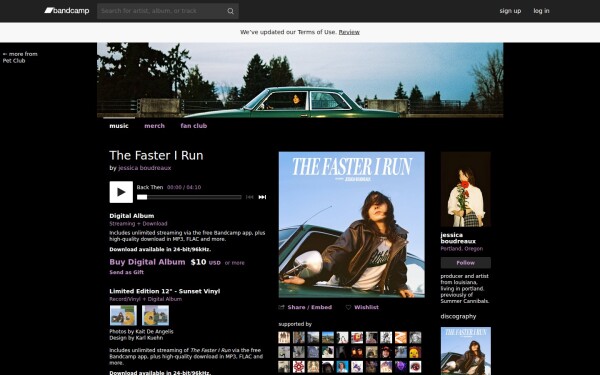
Task: Open first supporter avatar in top row
Action: coord(284,338)
